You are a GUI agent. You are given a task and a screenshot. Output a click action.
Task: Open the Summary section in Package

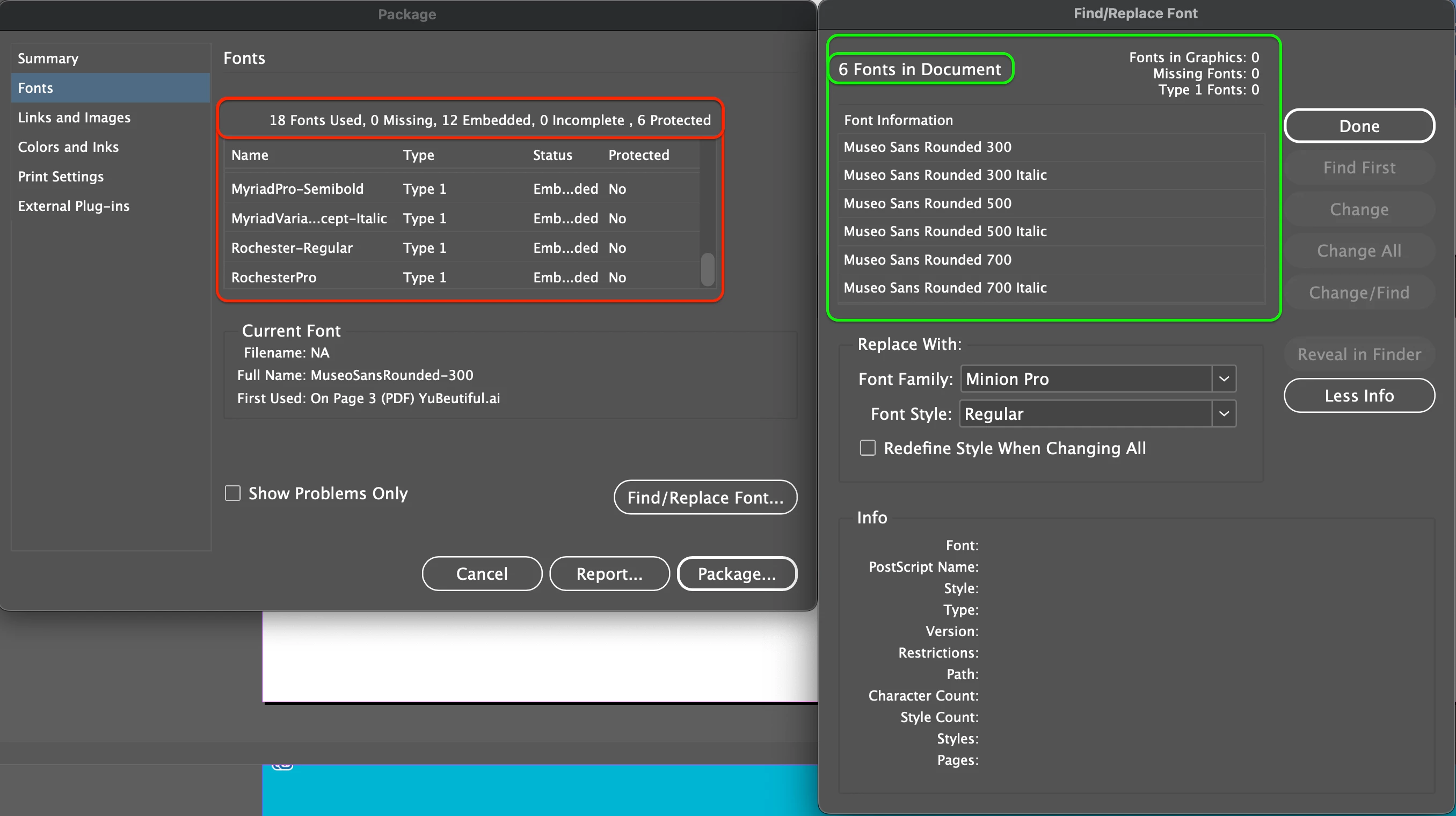[x=48, y=58]
